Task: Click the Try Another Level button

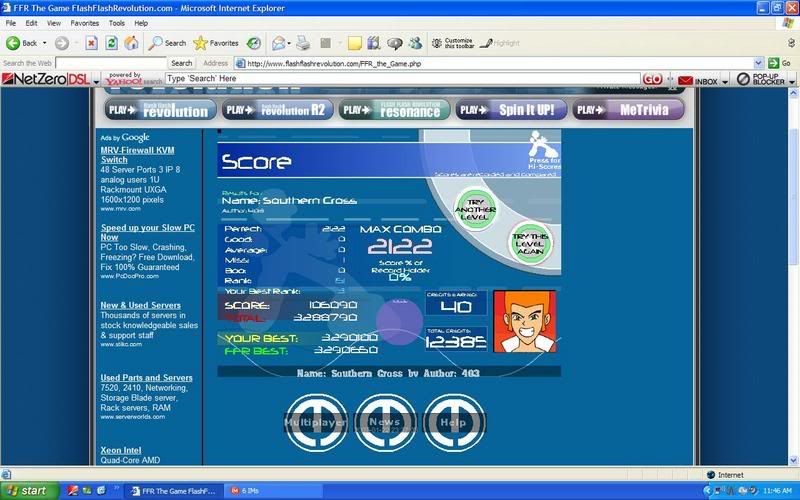Action: 475,207
